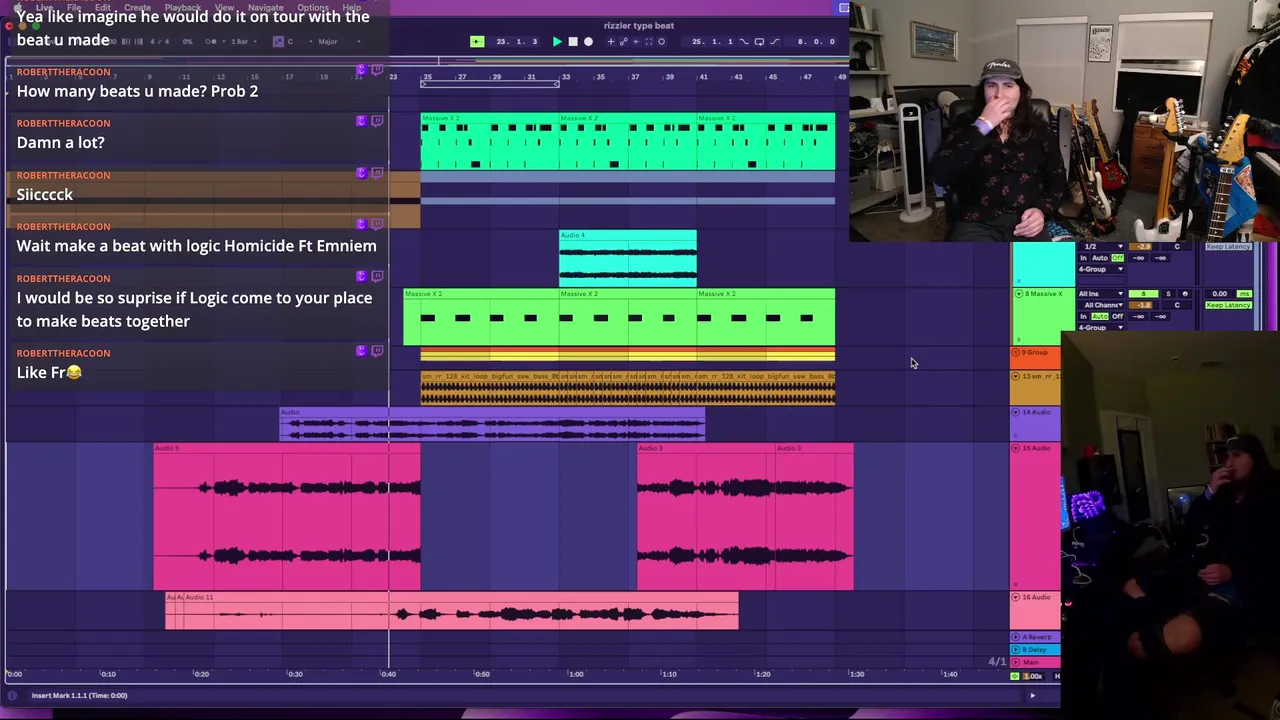Select the Audio 4 cyan clip
1280x720 pixels.
(x=628, y=258)
